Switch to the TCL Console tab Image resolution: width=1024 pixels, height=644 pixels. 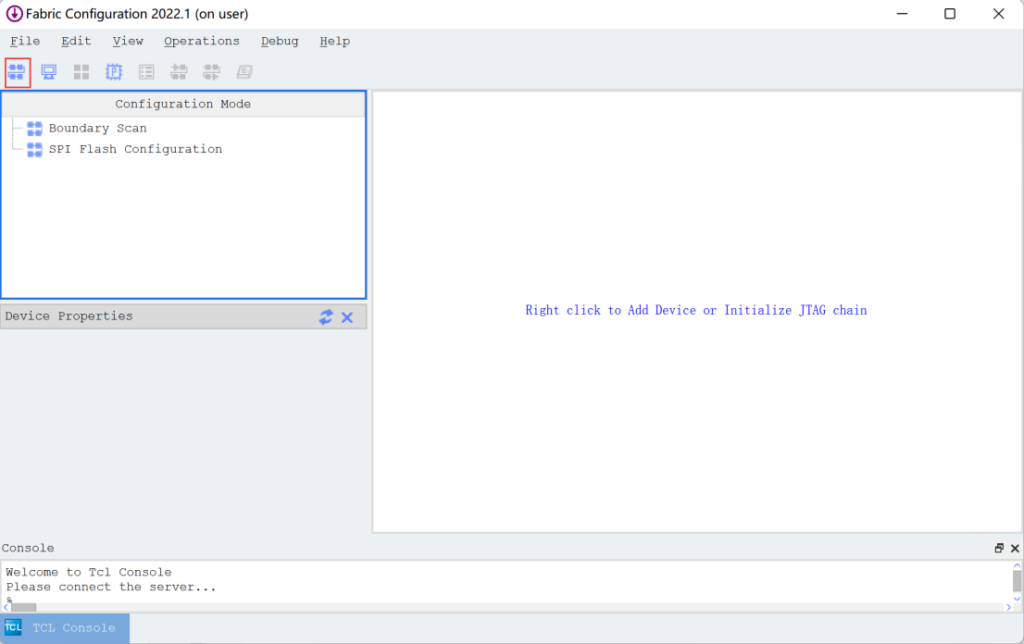65,628
